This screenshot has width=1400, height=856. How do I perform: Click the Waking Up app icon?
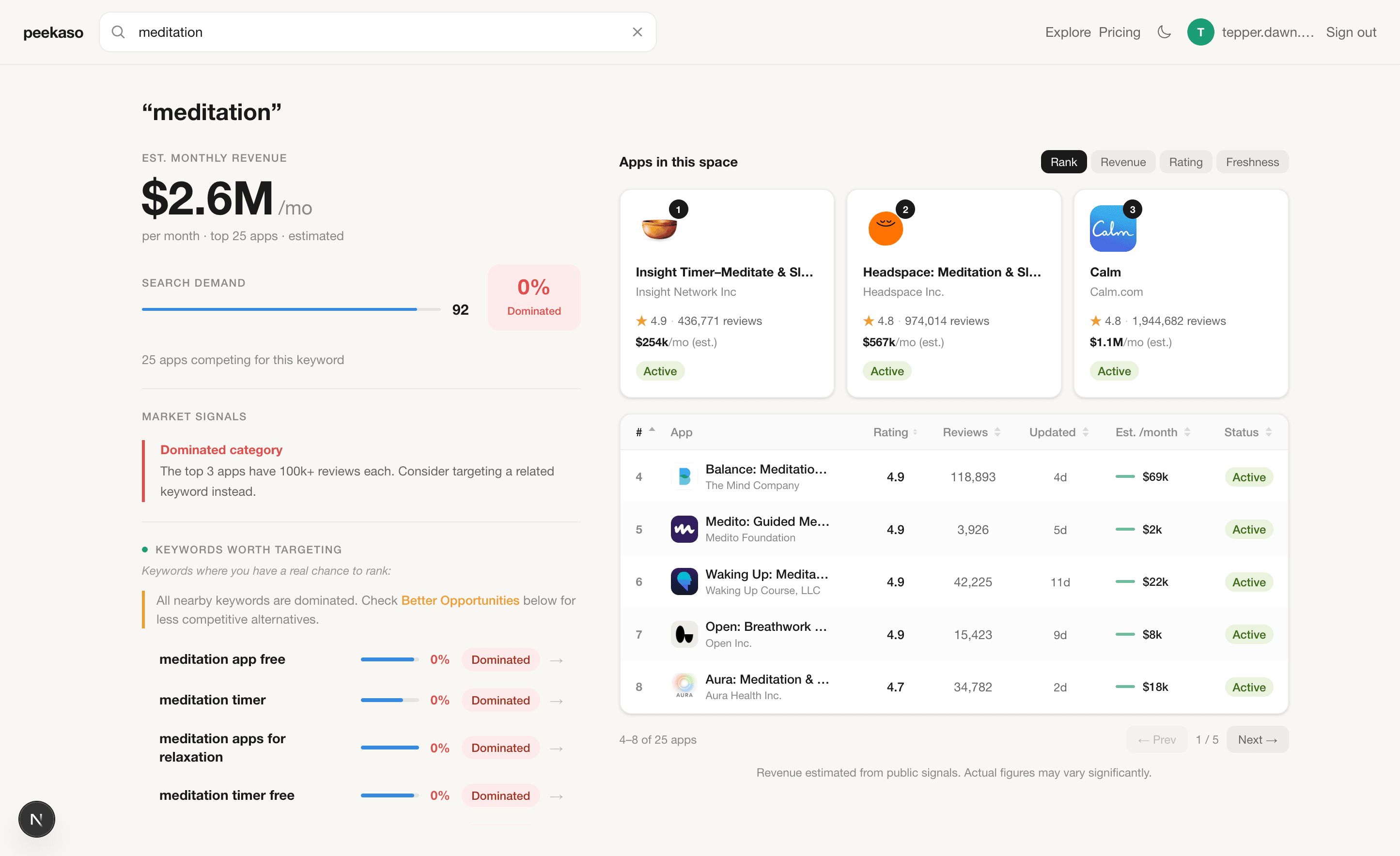point(684,581)
